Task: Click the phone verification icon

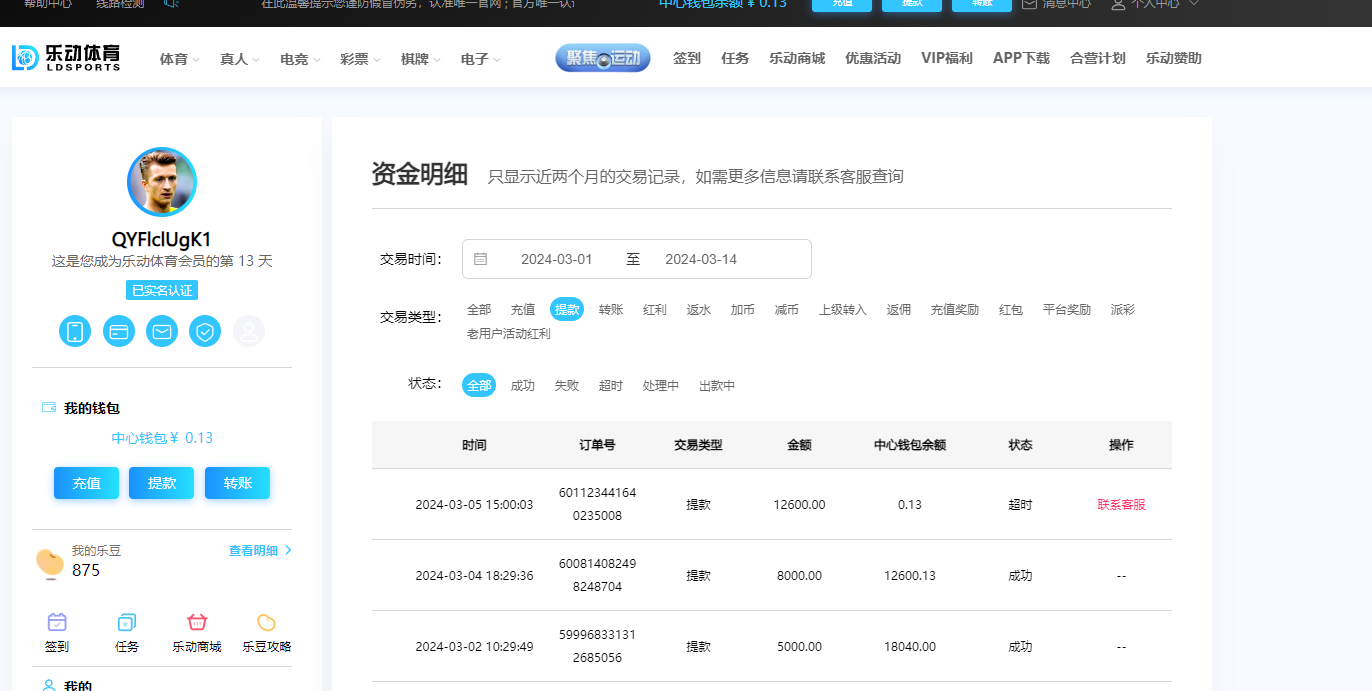Action: coord(75,331)
